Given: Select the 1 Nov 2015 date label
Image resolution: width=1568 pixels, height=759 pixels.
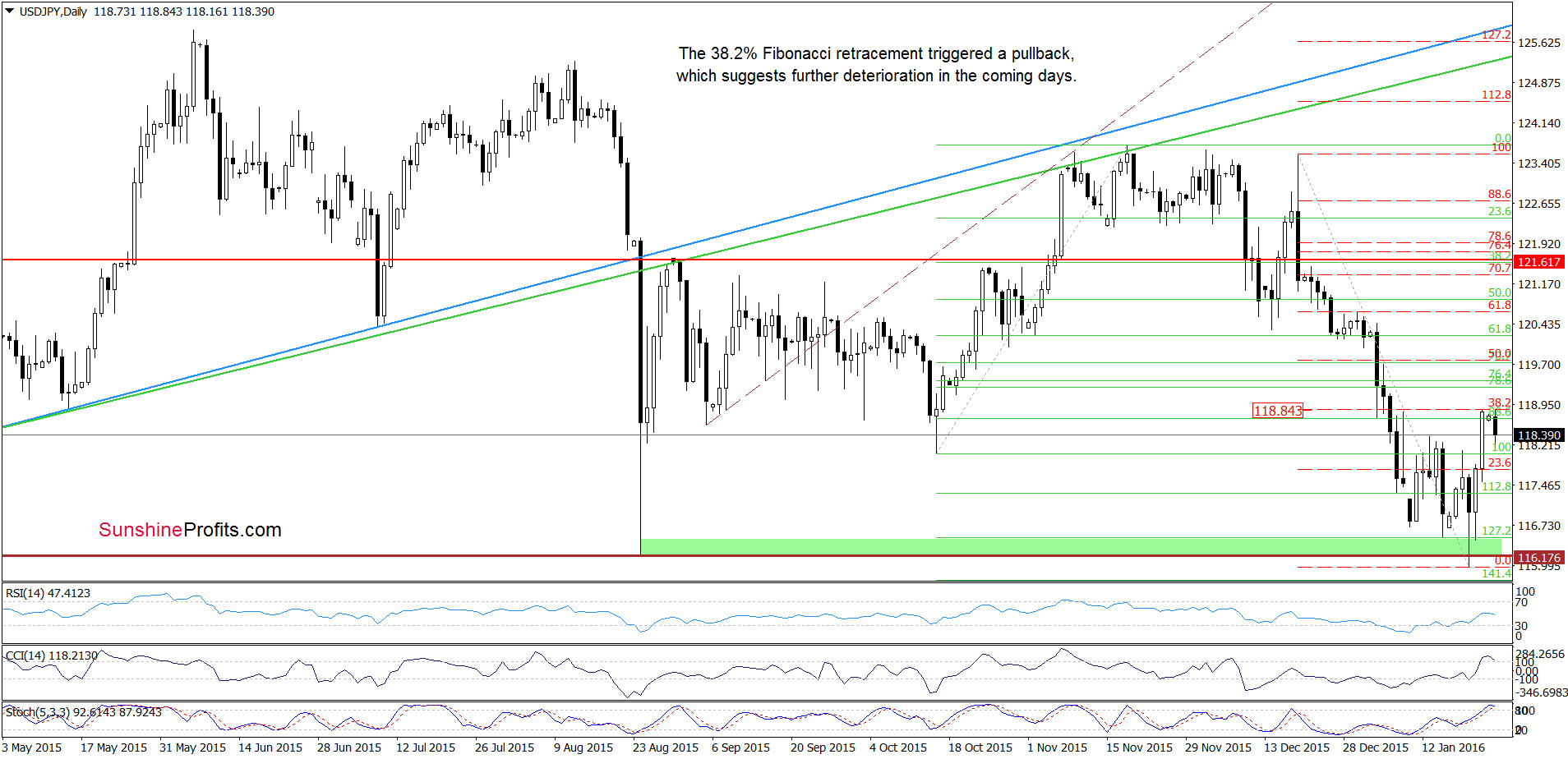Looking at the screenshot, I should click(1057, 747).
